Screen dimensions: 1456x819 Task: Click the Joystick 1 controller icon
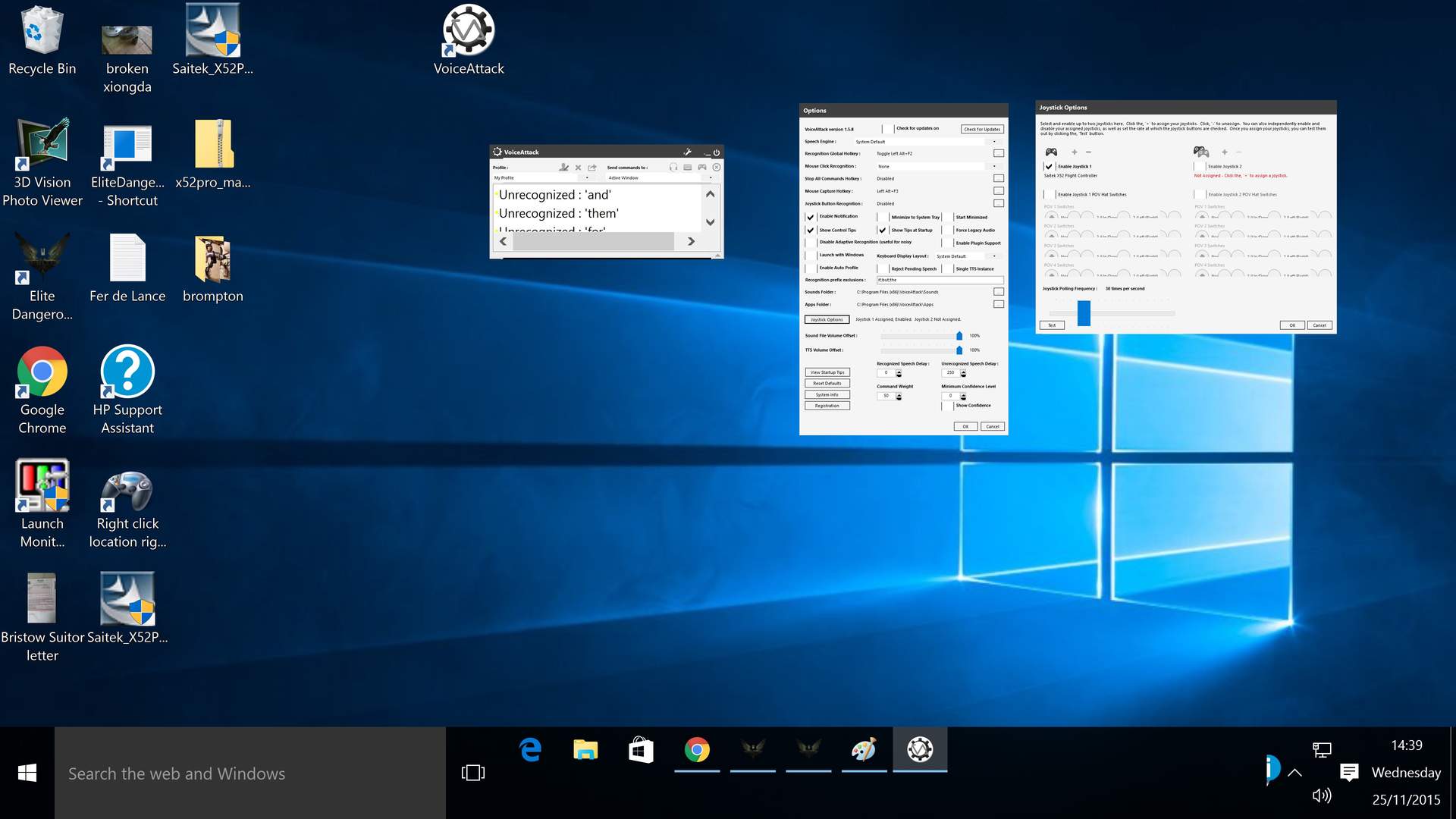[x=1051, y=152]
